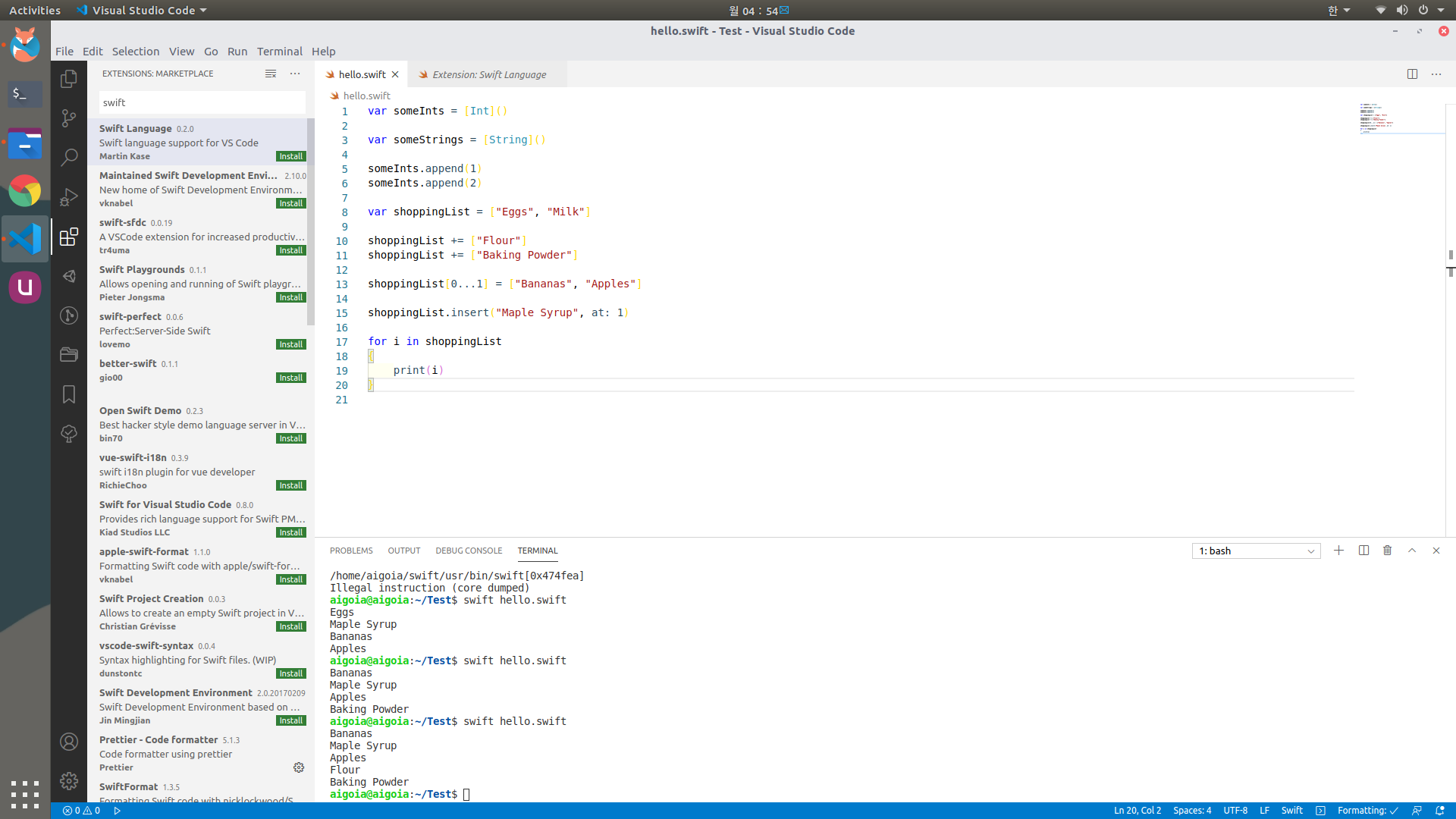Open the Accounts icon in activity bar
The height and width of the screenshot is (819, 1456).
point(69,742)
